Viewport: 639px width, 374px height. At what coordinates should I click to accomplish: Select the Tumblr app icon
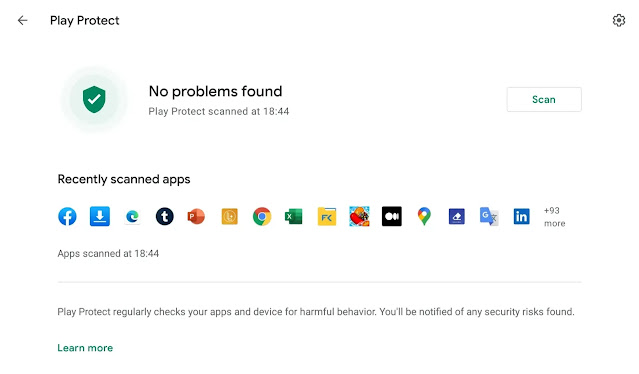click(165, 216)
